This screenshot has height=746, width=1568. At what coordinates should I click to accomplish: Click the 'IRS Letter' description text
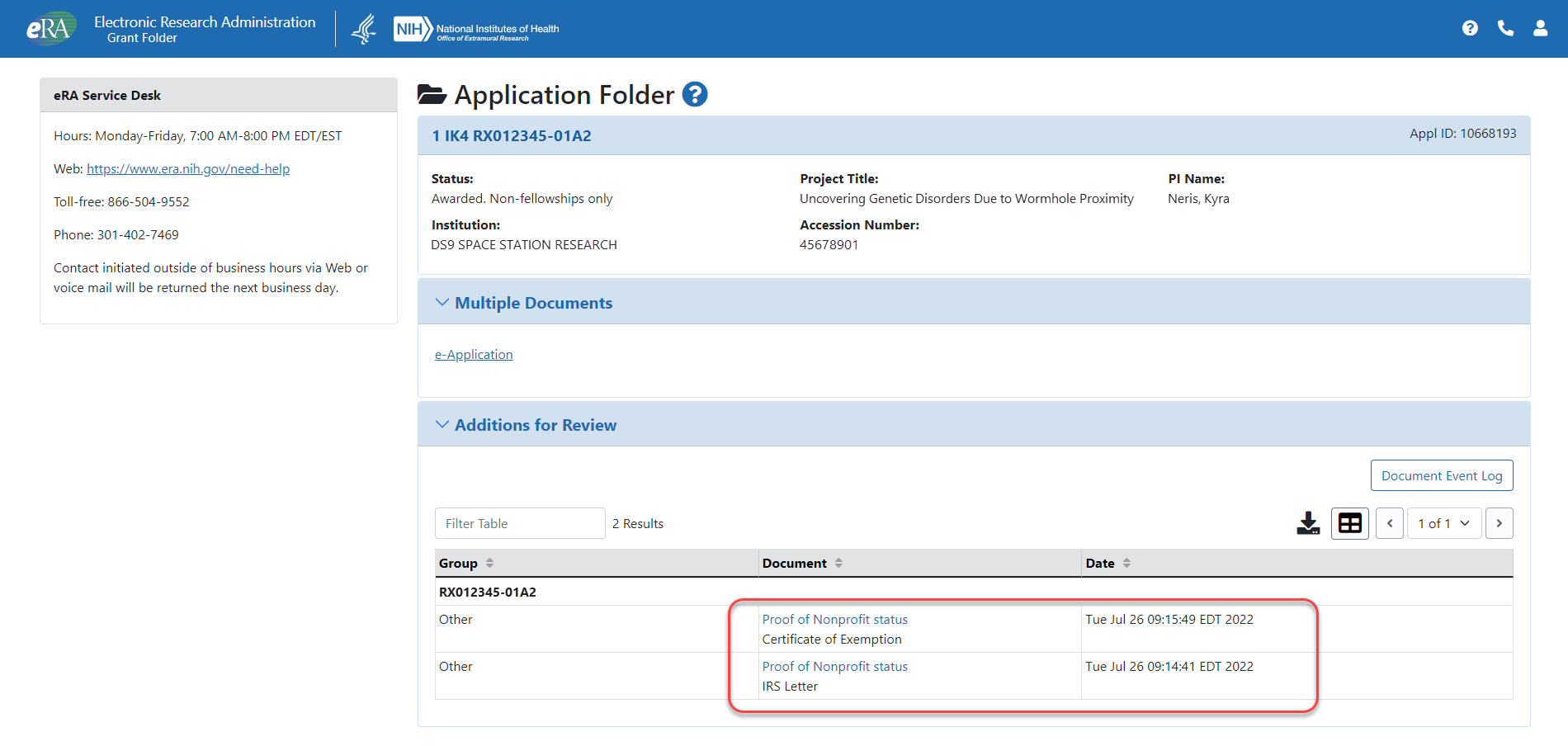(x=790, y=687)
